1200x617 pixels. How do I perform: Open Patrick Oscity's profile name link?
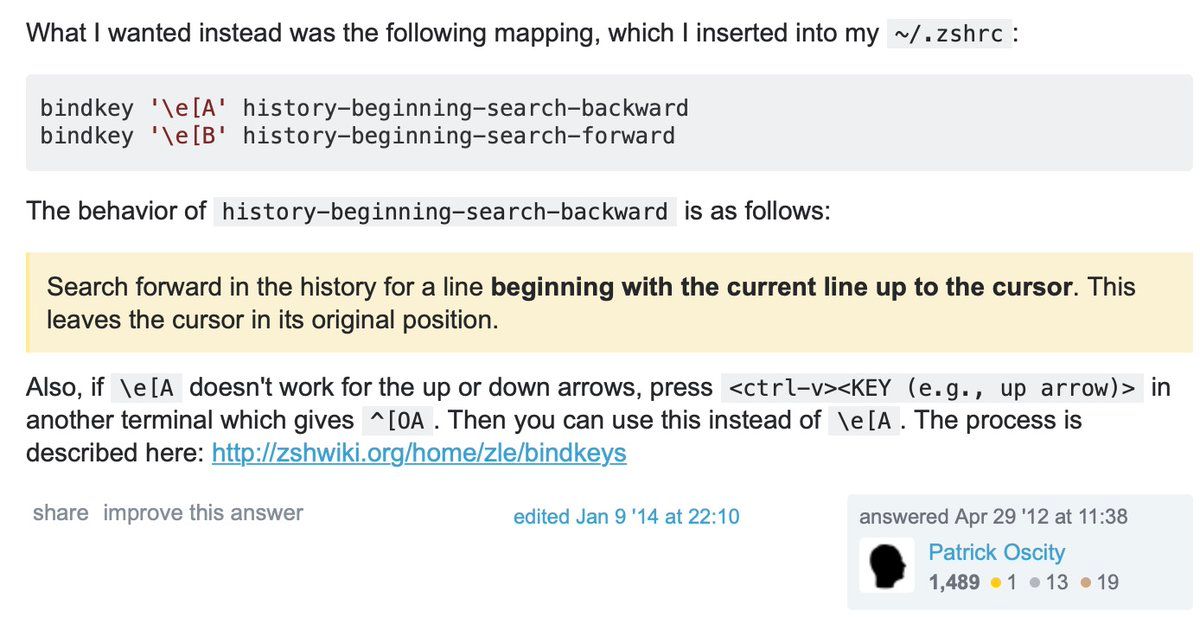click(x=996, y=552)
